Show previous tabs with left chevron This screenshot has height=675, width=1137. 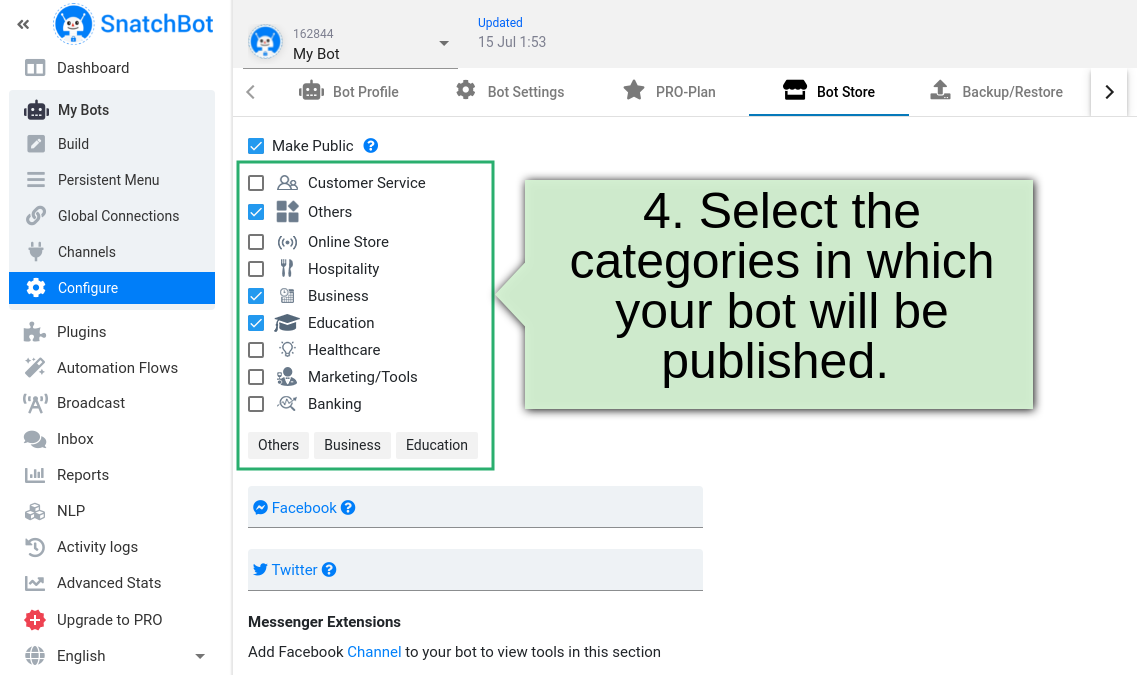pos(251,92)
